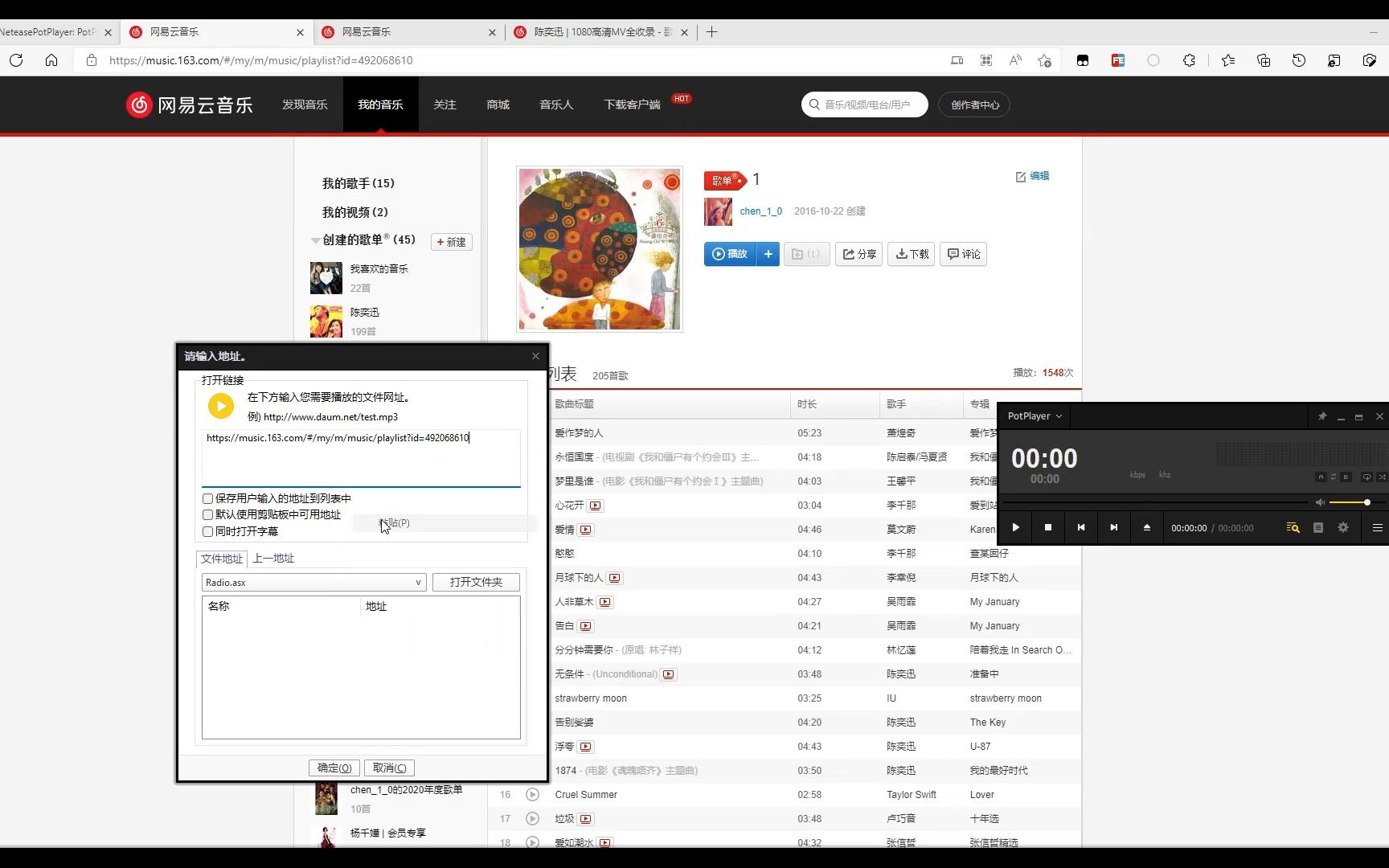Reload page with browser refresh icon
Viewport: 1389px width, 868px height.
[16, 60]
